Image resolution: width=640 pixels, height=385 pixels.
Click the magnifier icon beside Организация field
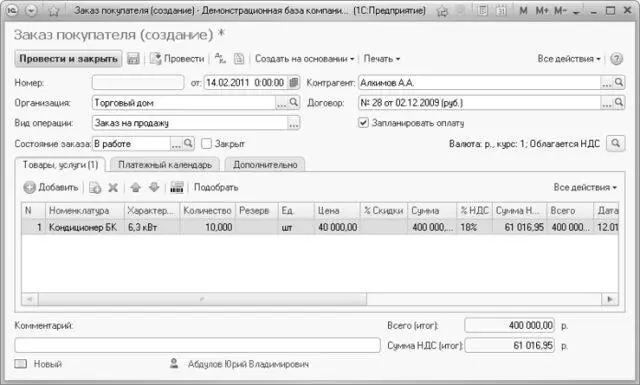(x=293, y=102)
